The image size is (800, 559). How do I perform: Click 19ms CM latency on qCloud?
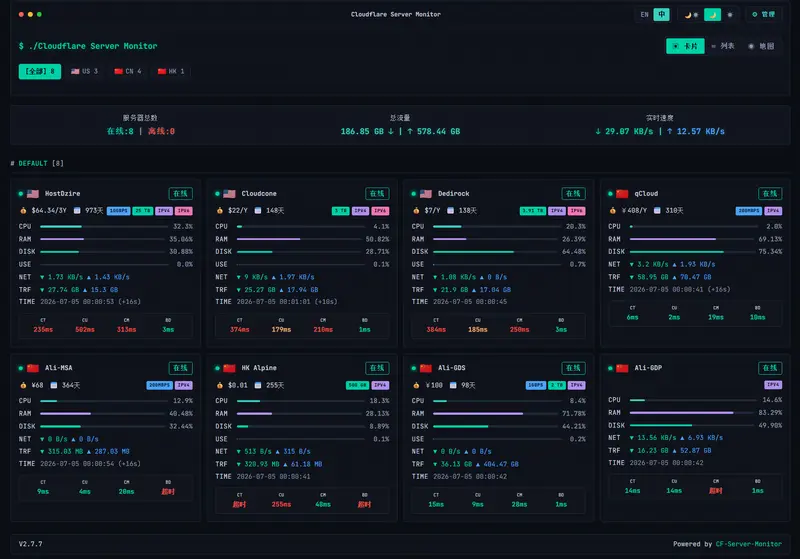click(x=716, y=317)
